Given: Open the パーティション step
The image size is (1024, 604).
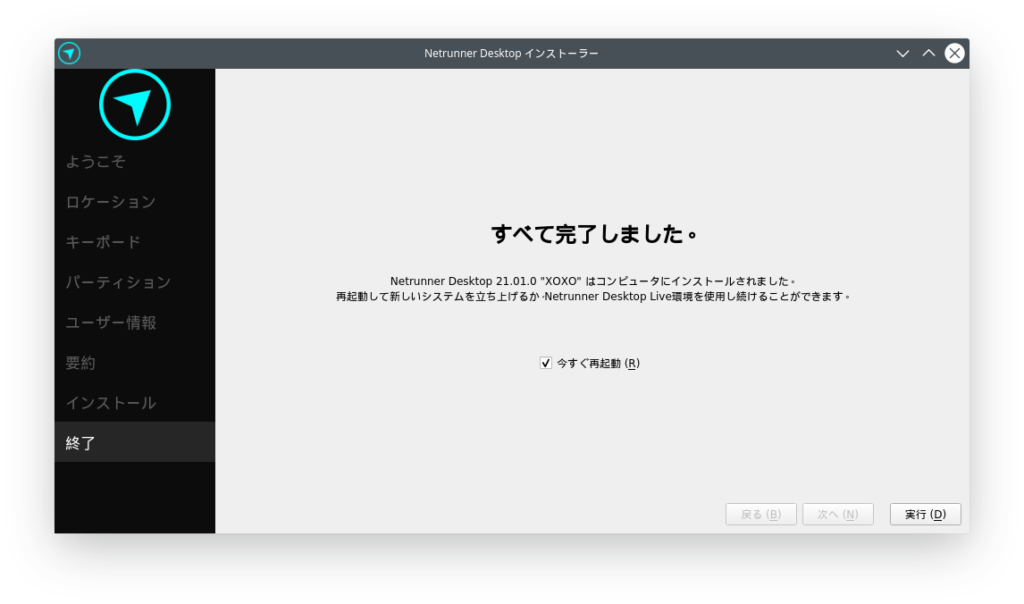Looking at the screenshot, I should click(x=118, y=283).
